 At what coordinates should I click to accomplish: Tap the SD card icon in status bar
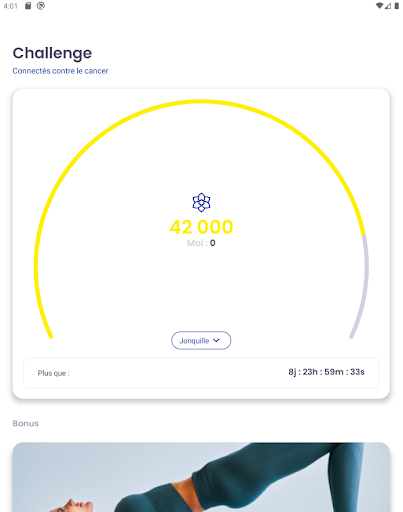pyautogui.click(x=28, y=6)
